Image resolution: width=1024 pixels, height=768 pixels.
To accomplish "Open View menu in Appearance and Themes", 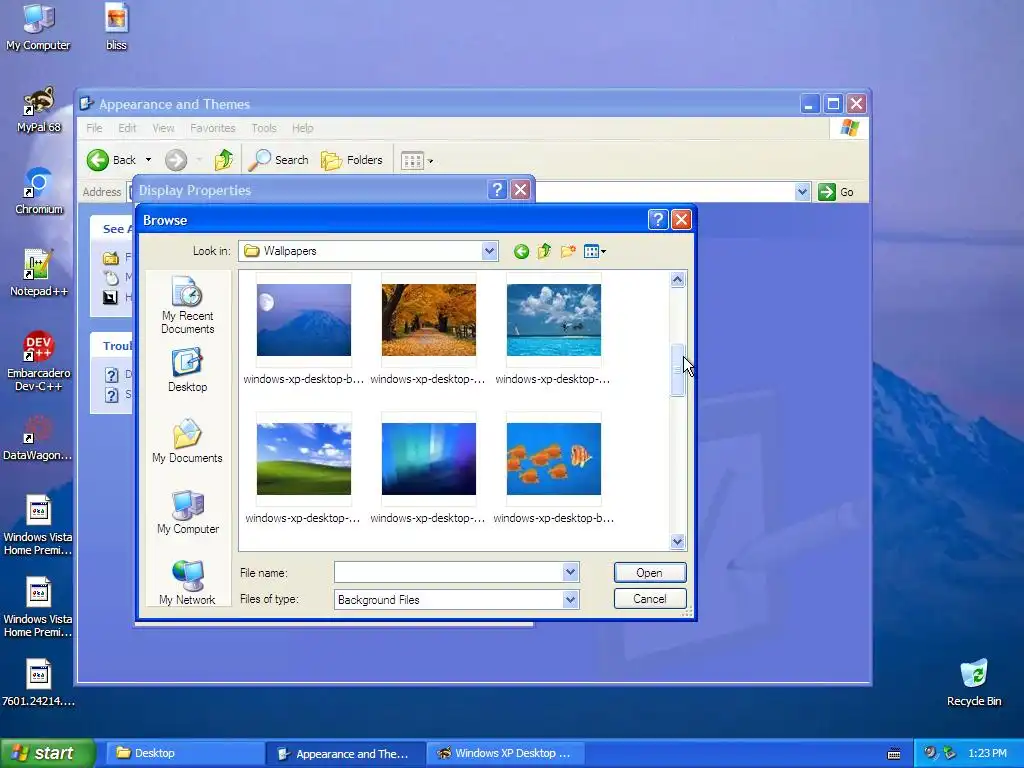I will point(163,128).
